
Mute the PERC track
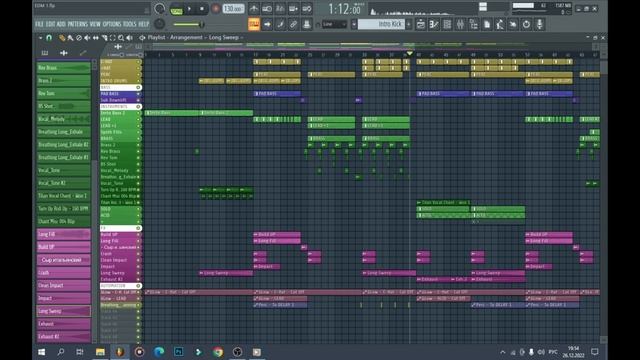138,75
